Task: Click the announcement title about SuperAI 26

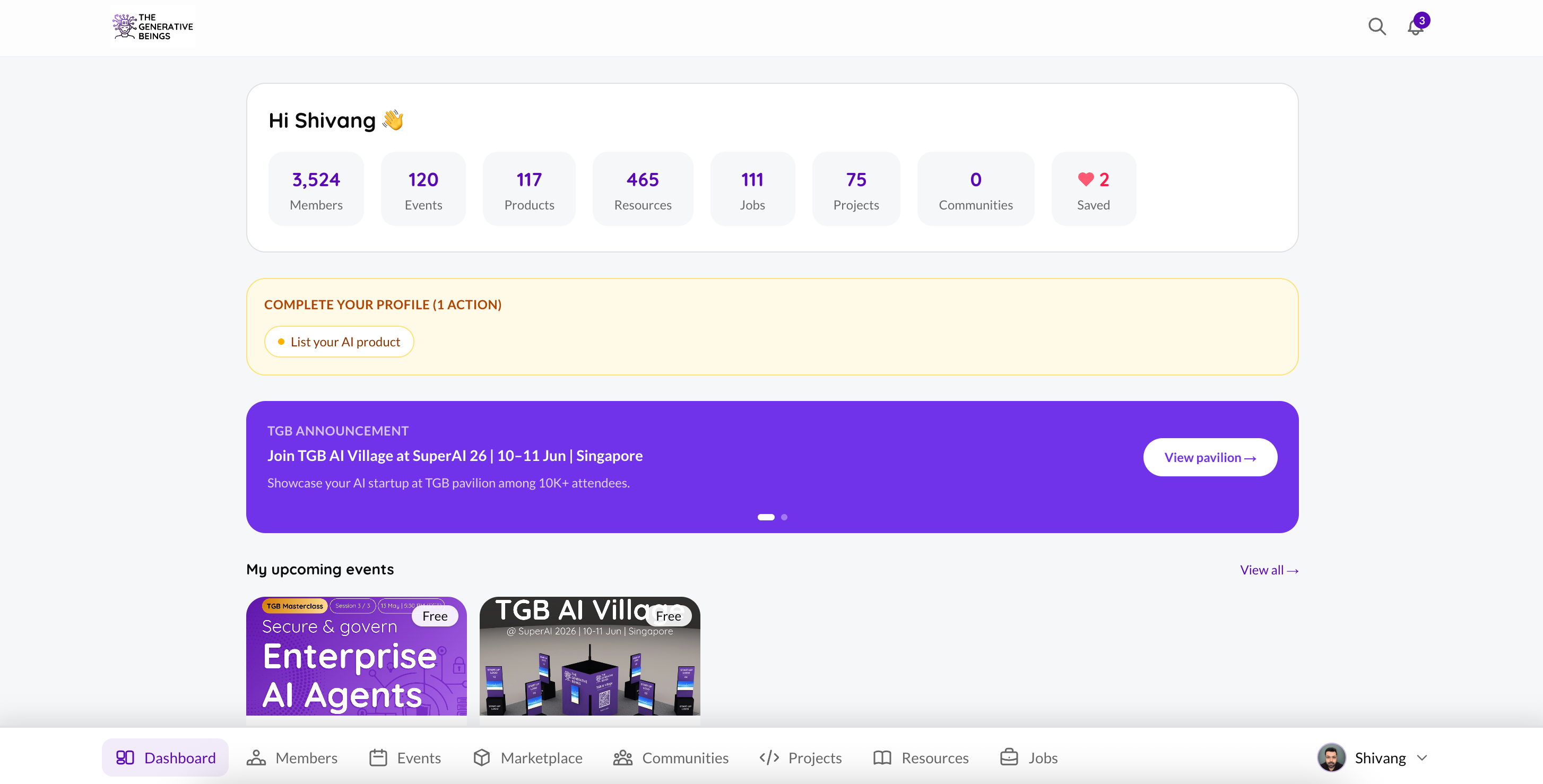Action: (x=455, y=455)
